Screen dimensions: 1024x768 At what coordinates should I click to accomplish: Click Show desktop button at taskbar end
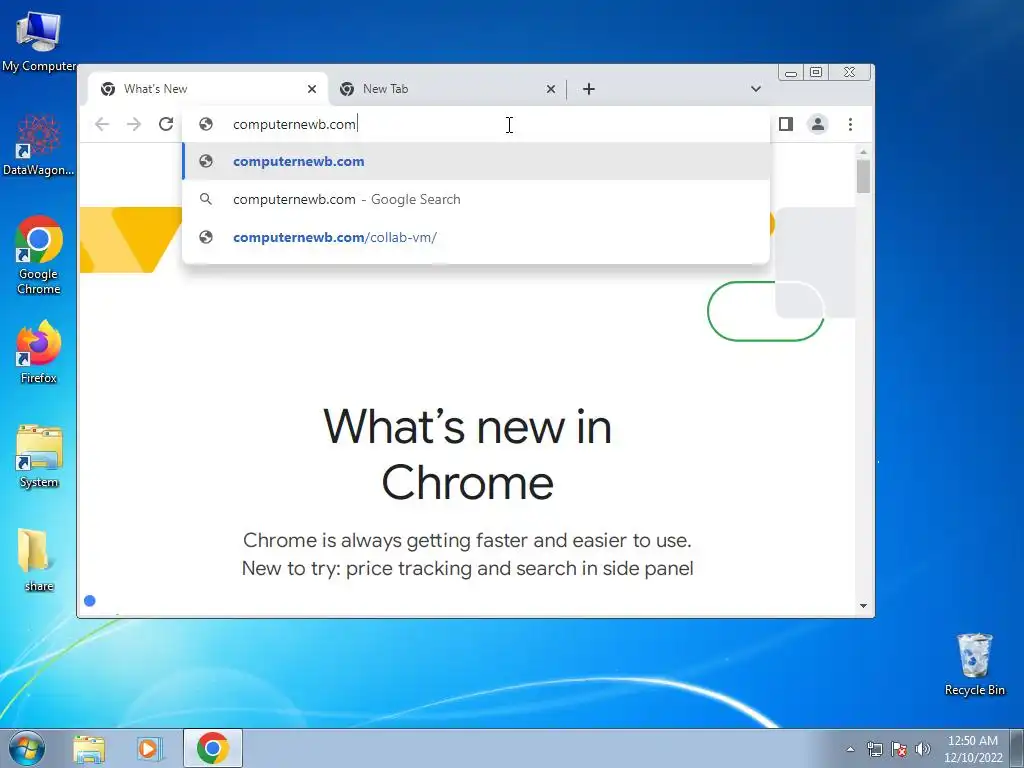[x=1017, y=748]
